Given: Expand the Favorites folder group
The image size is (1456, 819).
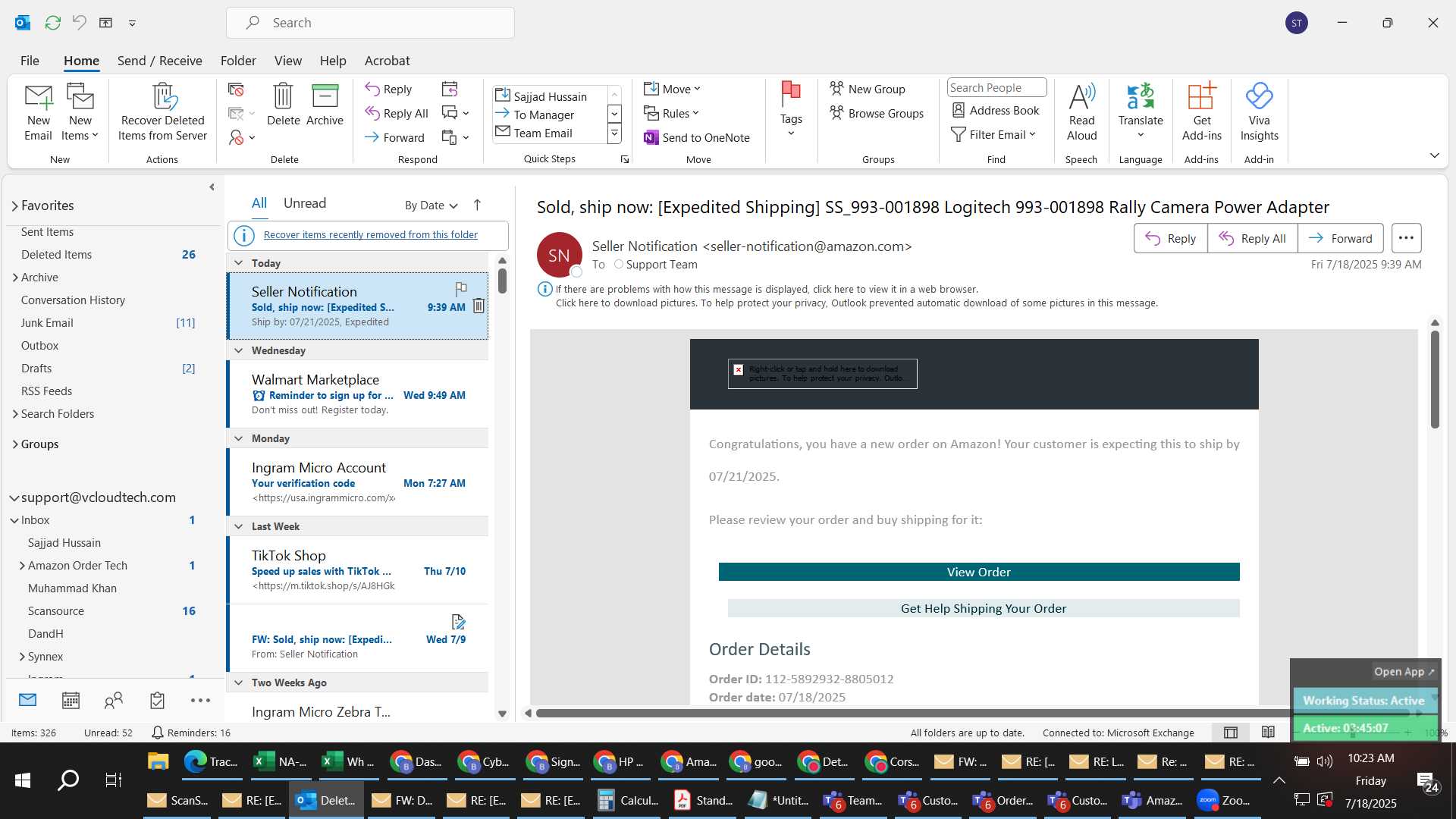Looking at the screenshot, I should (14, 206).
